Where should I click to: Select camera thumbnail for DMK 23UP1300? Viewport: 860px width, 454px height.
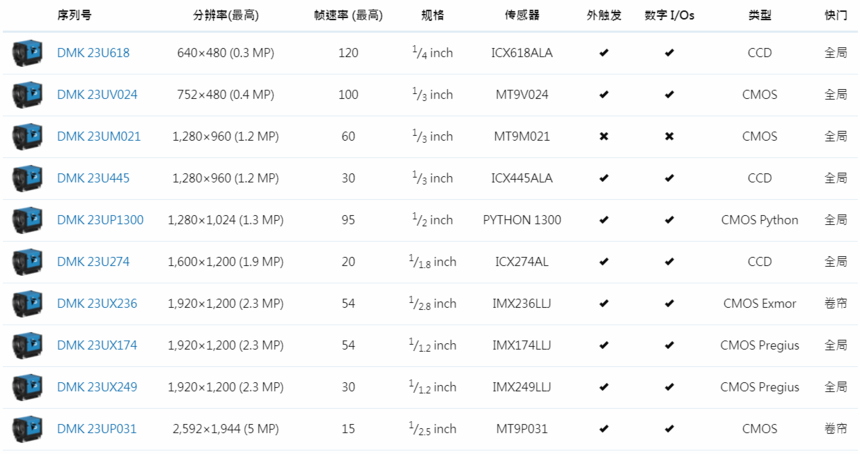[27, 220]
